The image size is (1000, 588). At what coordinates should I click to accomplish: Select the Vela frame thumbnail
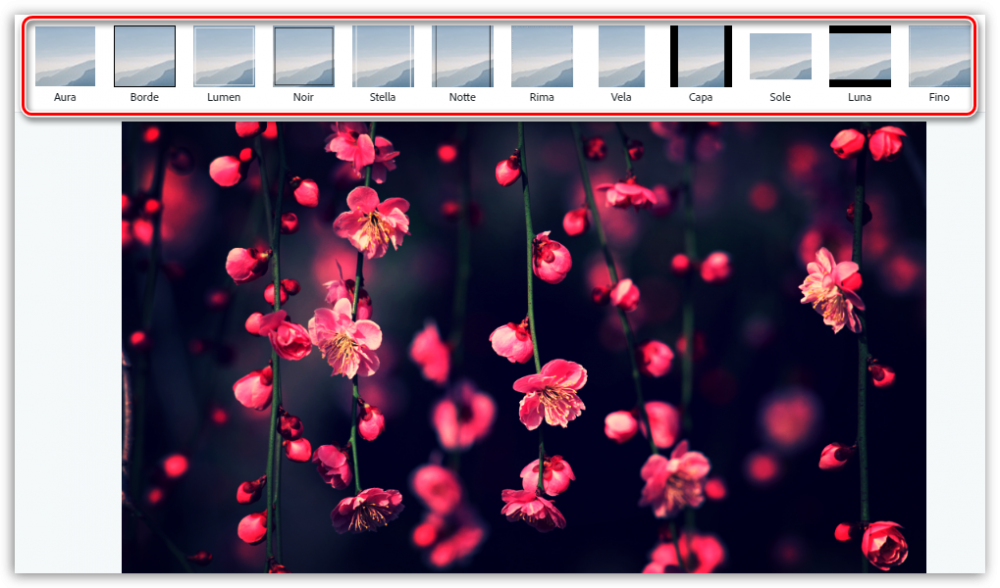pos(621,56)
